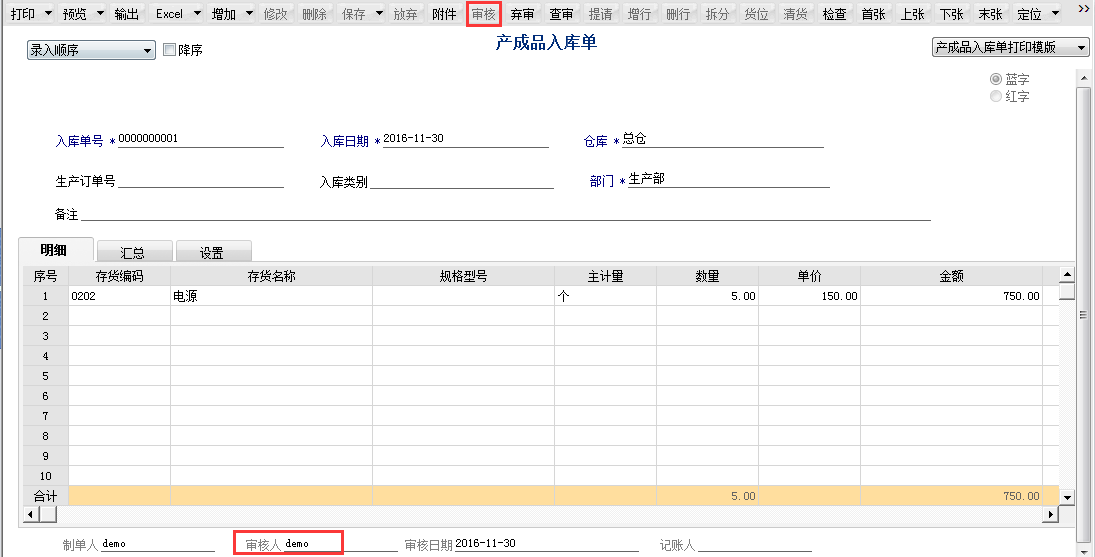The width and height of the screenshot is (1095, 557).
Task: Click the 查审 toolbar button
Action: [561, 14]
